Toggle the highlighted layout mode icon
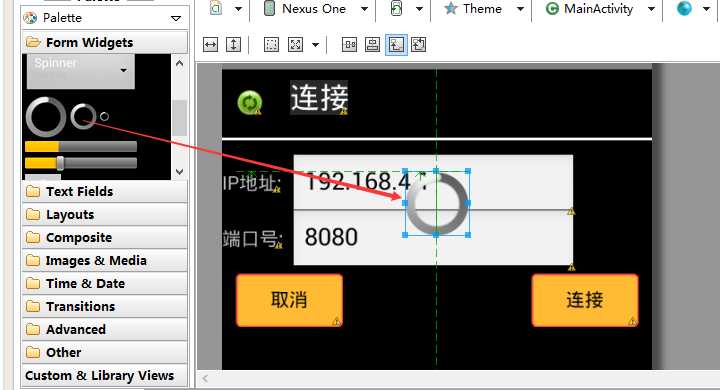The image size is (720, 390). pyautogui.click(x=396, y=45)
